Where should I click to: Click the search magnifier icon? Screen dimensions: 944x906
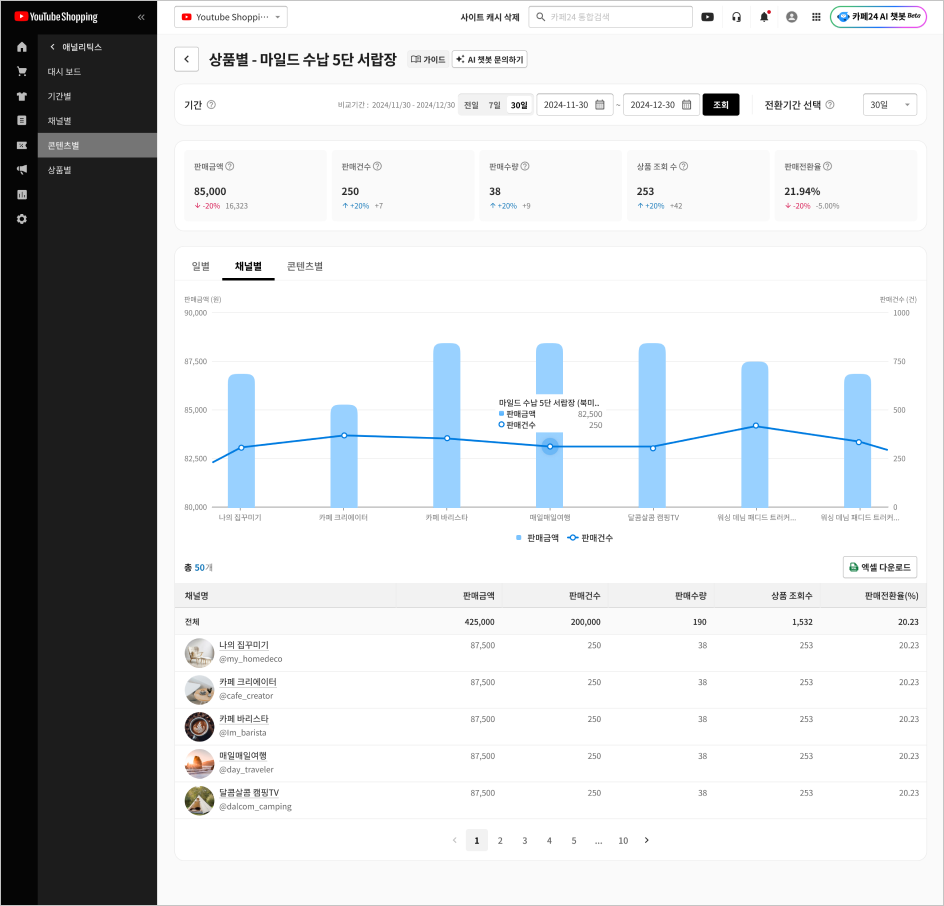click(x=541, y=17)
